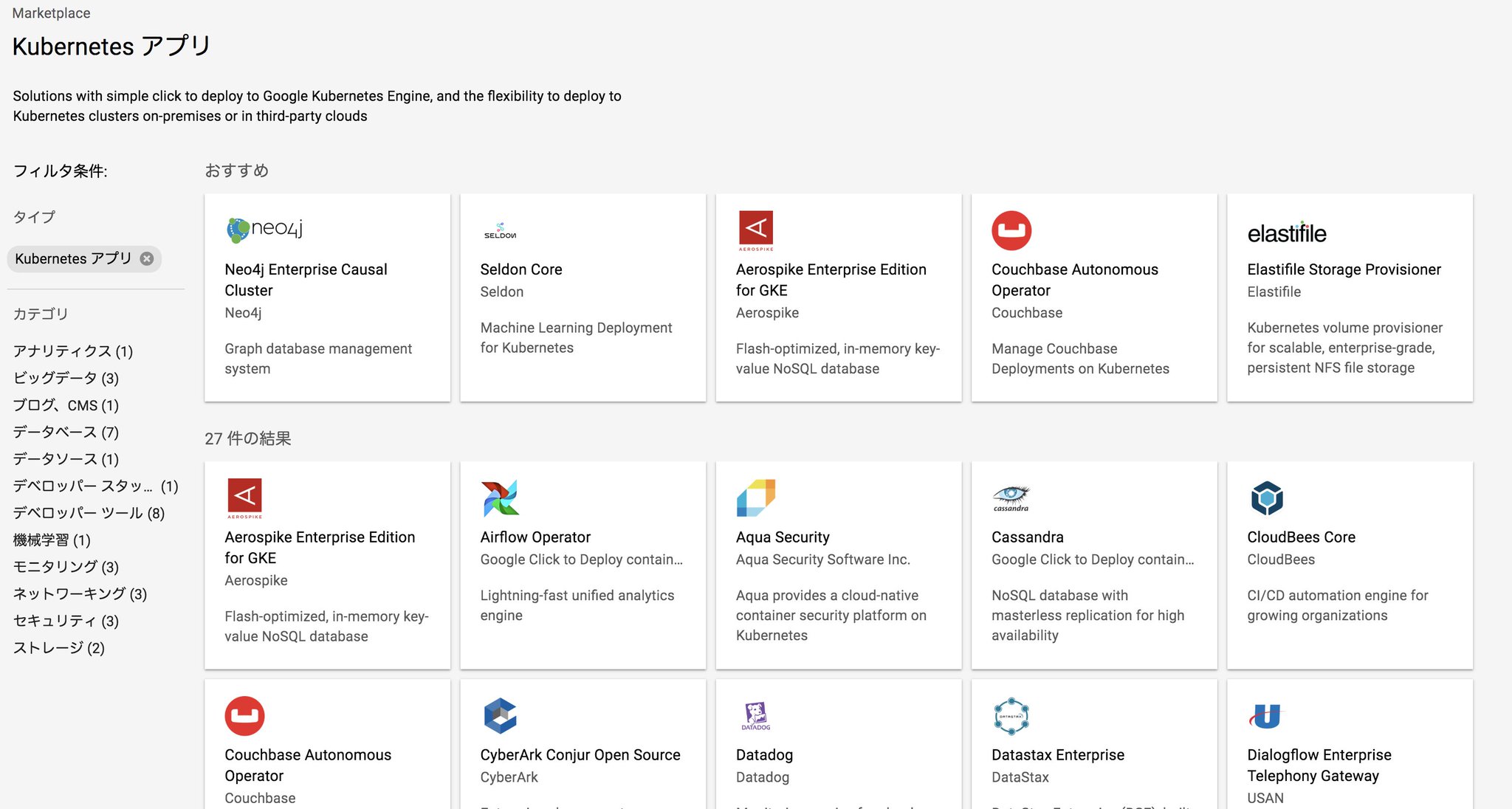Filter by データベース (7) category
The image size is (1512, 809).
coord(66,432)
